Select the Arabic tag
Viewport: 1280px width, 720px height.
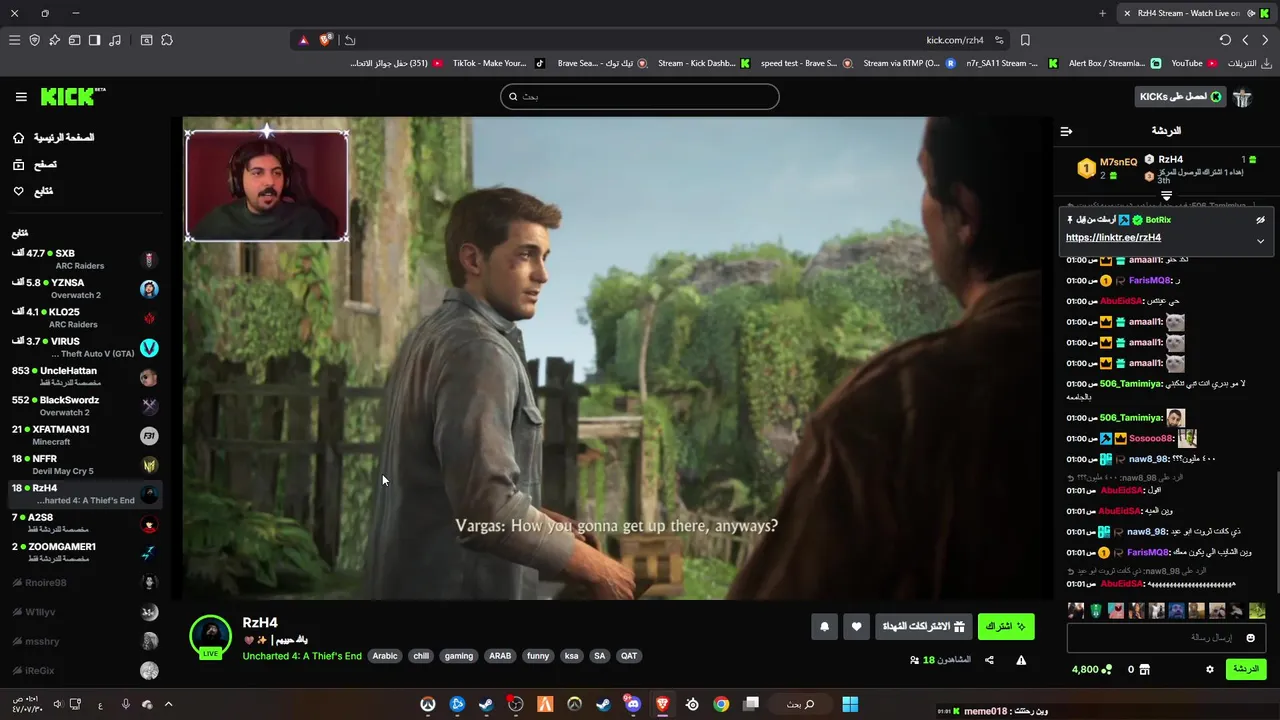385,656
